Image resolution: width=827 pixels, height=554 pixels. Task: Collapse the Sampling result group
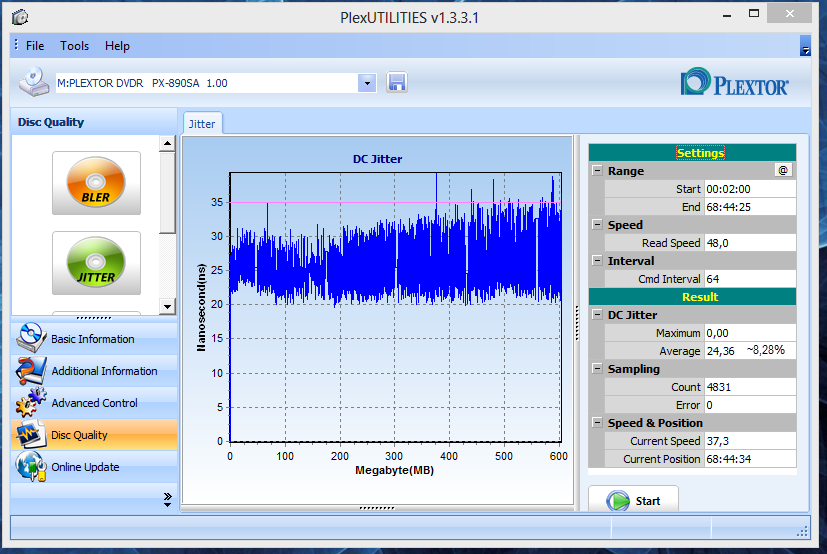[x=597, y=368]
